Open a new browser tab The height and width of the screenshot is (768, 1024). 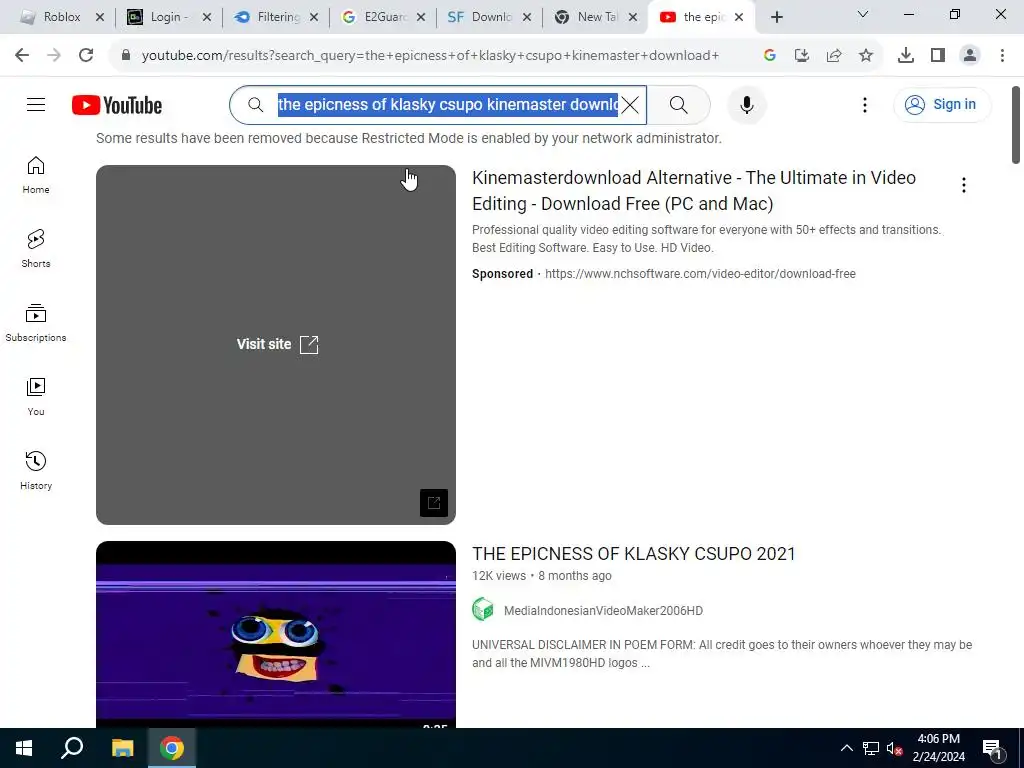click(x=776, y=17)
